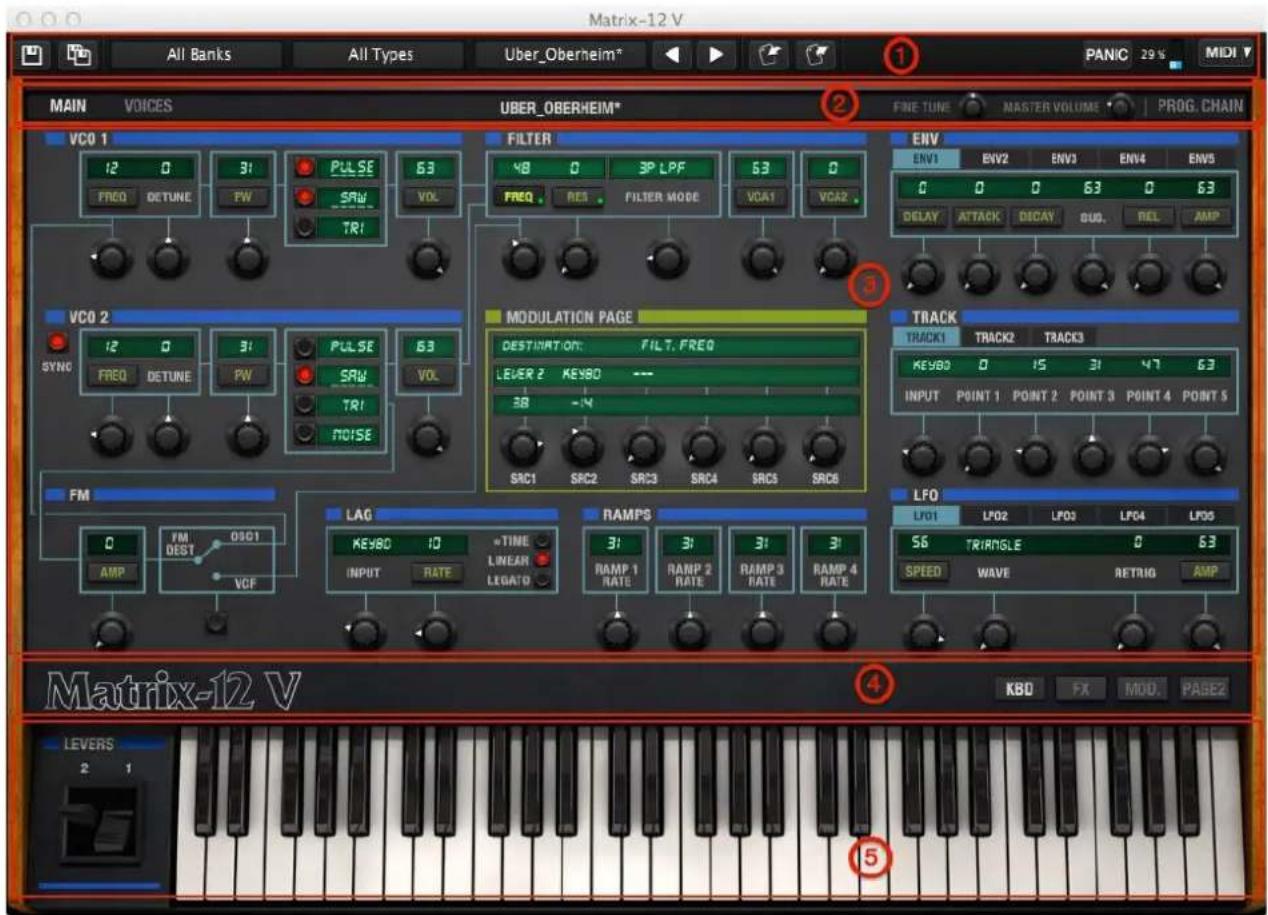Select the LFO3 tab
This screenshot has height=915, width=1268.
pyautogui.click(x=1063, y=514)
